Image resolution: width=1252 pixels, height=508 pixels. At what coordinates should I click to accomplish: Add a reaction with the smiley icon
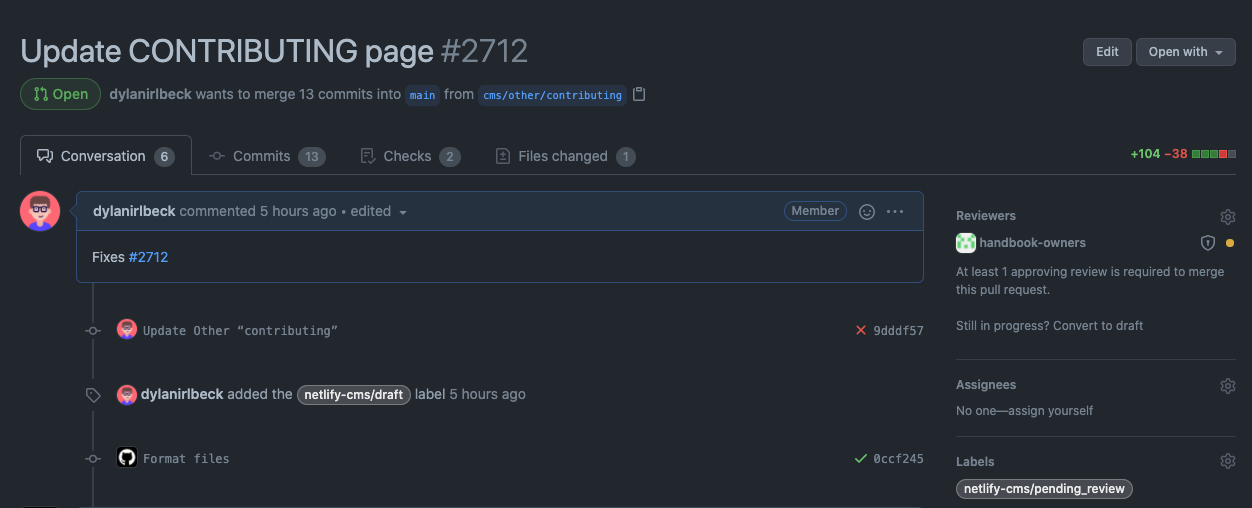pyautogui.click(x=867, y=212)
